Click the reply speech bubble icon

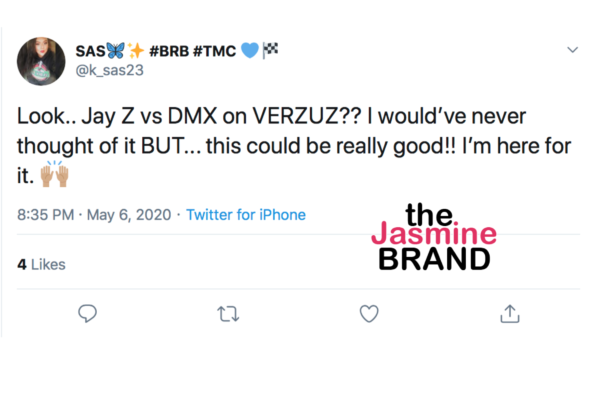pyautogui.click(x=87, y=314)
